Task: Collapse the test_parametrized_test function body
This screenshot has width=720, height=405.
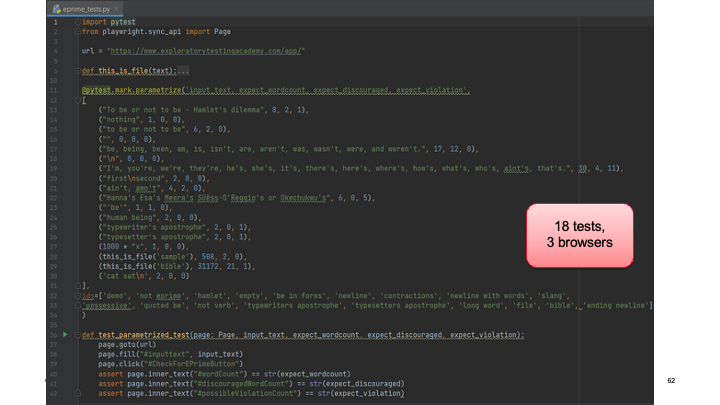Action: [x=78, y=335]
